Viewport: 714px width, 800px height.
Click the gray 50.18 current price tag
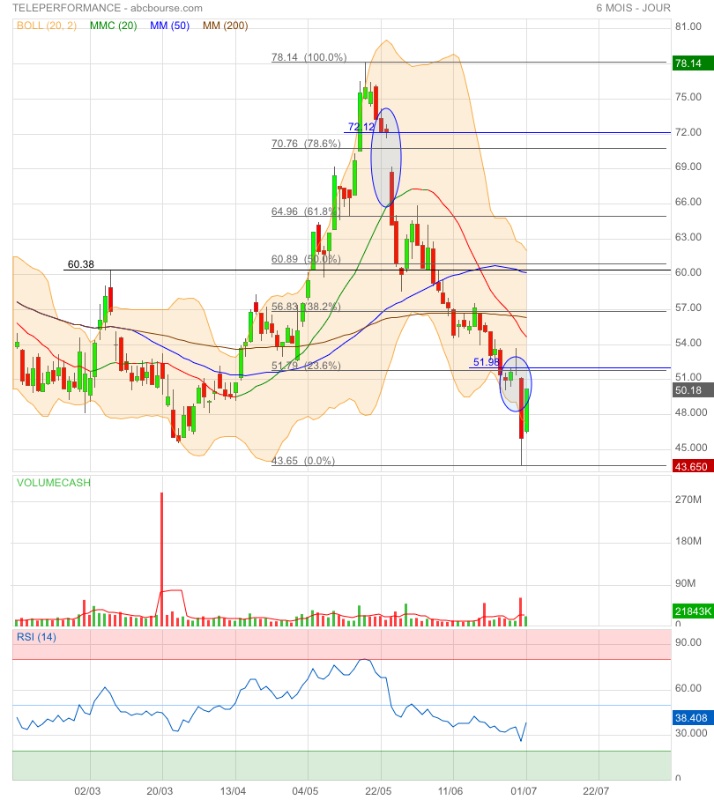(693, 390)
